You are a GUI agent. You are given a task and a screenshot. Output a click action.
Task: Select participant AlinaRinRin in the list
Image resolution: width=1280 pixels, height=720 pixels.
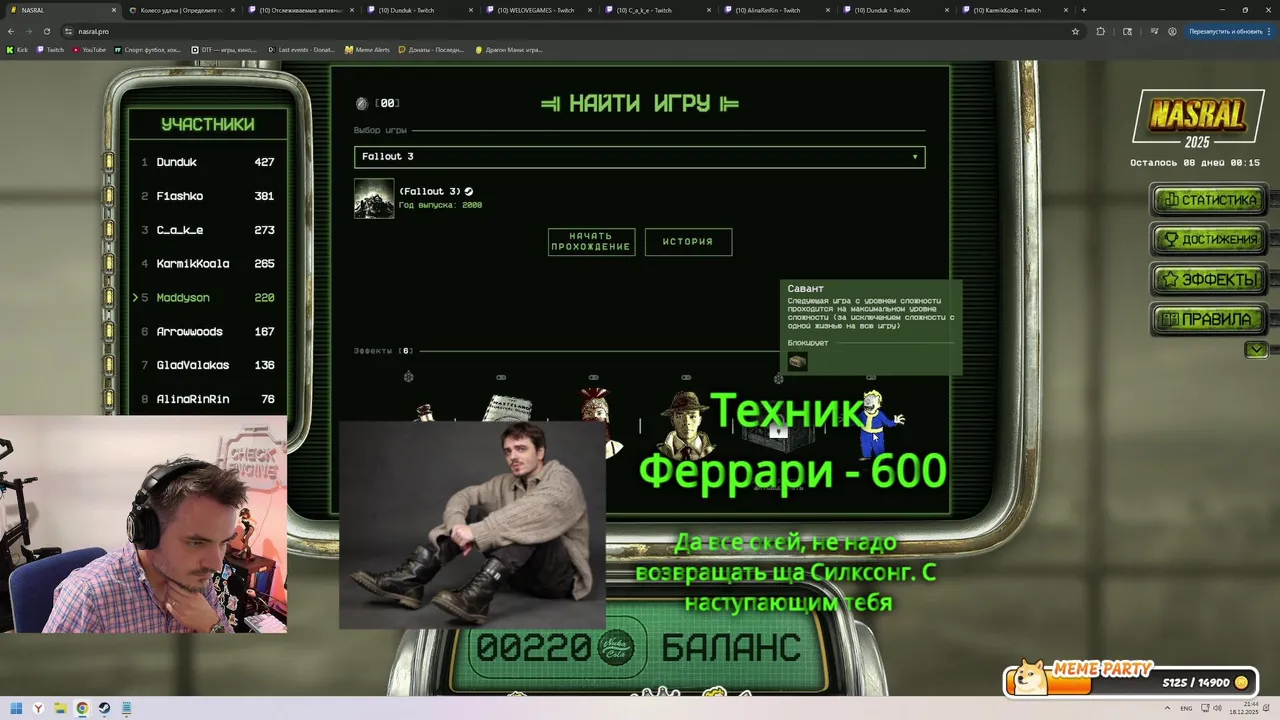(x=208, y=399)
